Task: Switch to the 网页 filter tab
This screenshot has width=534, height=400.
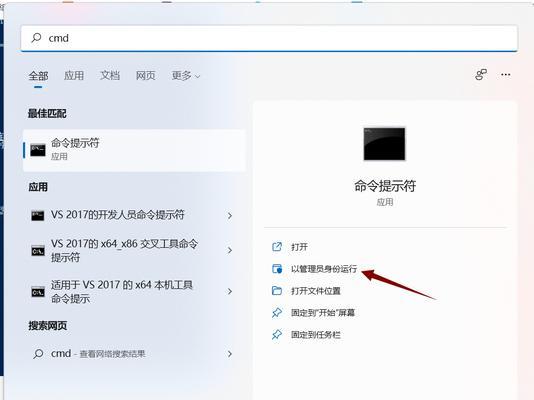Action: point(145,76)
